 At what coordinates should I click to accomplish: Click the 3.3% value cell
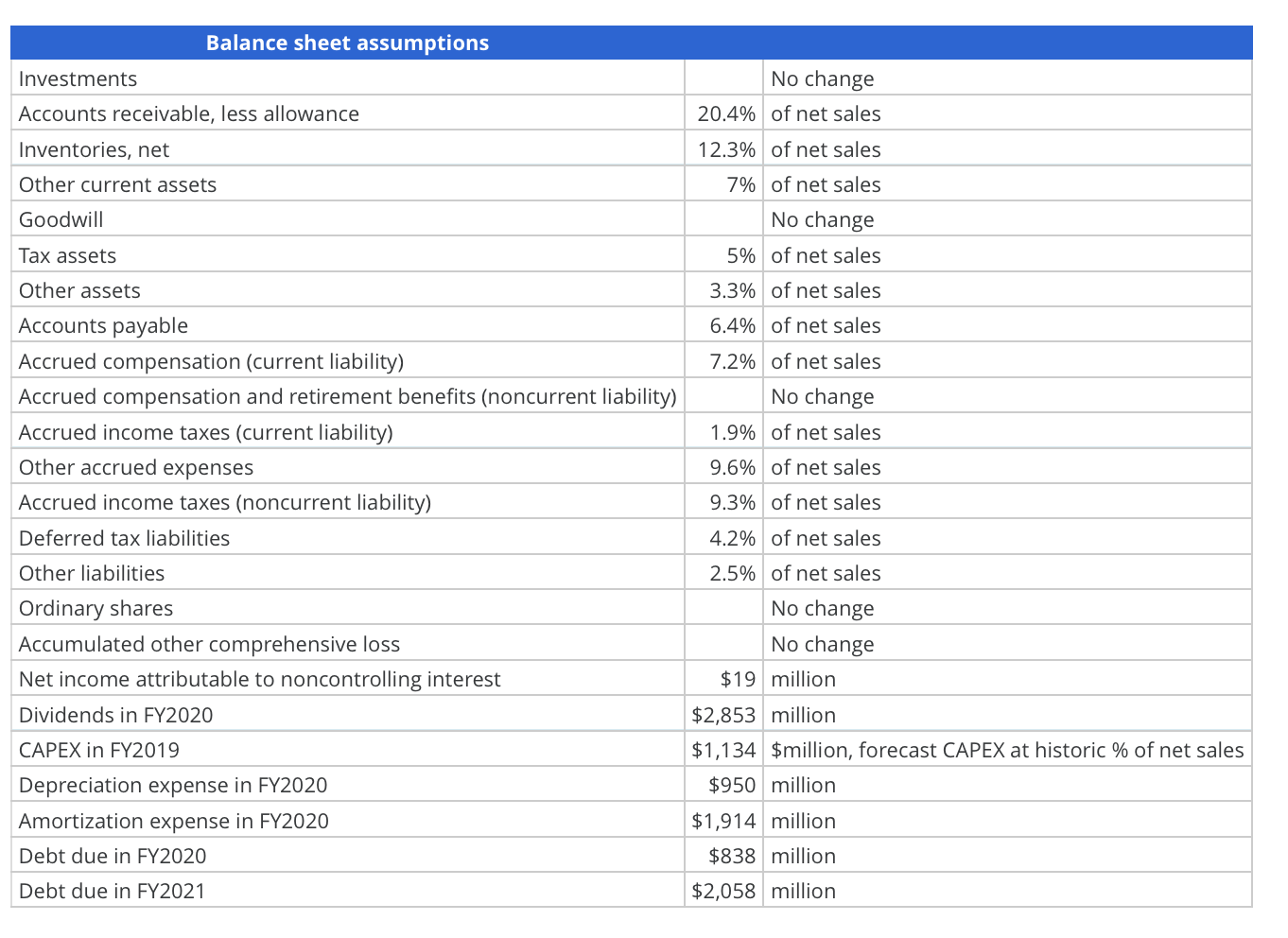coord(724,290)
